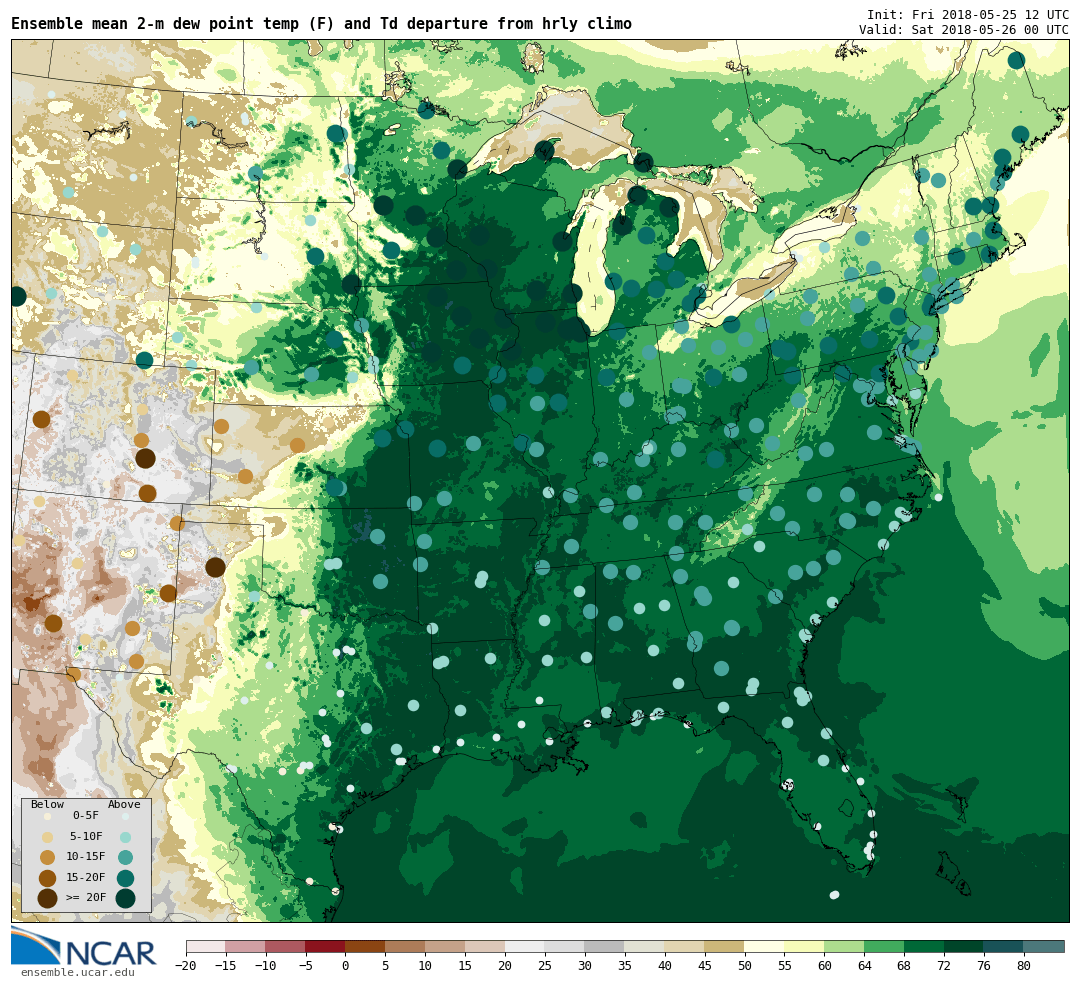Select the Below 10-15F orange-brown legend circle
Image resolution: width=1080 pixels, height=985 pixels.
pos(48,857)
